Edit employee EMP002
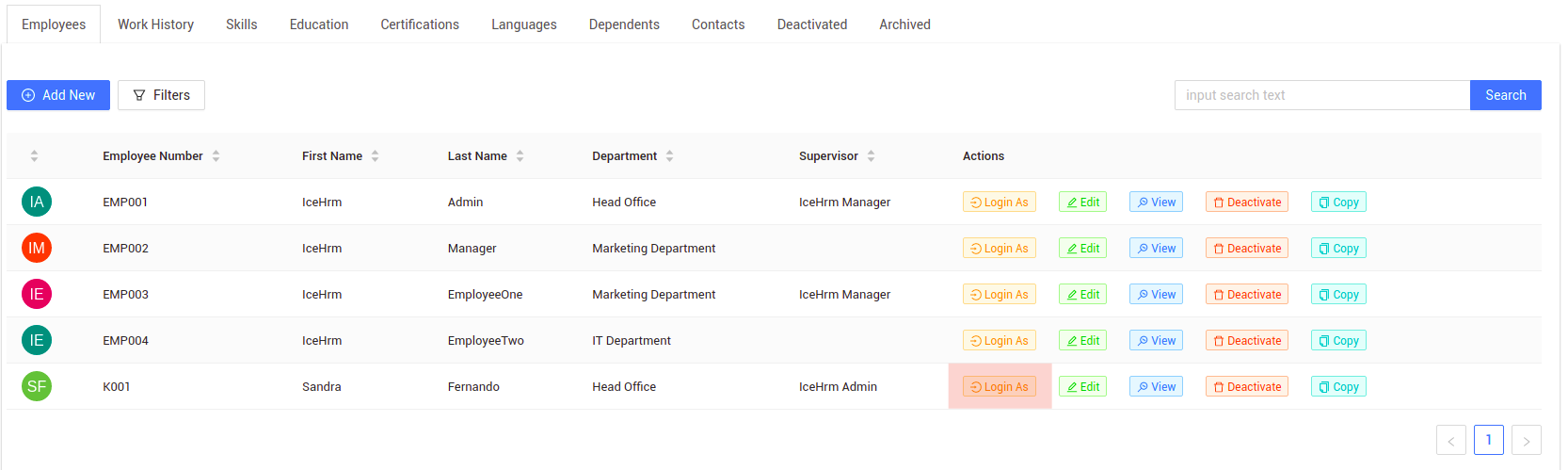Viewport: 1568px width, 470px height. tap(1082, 248)
